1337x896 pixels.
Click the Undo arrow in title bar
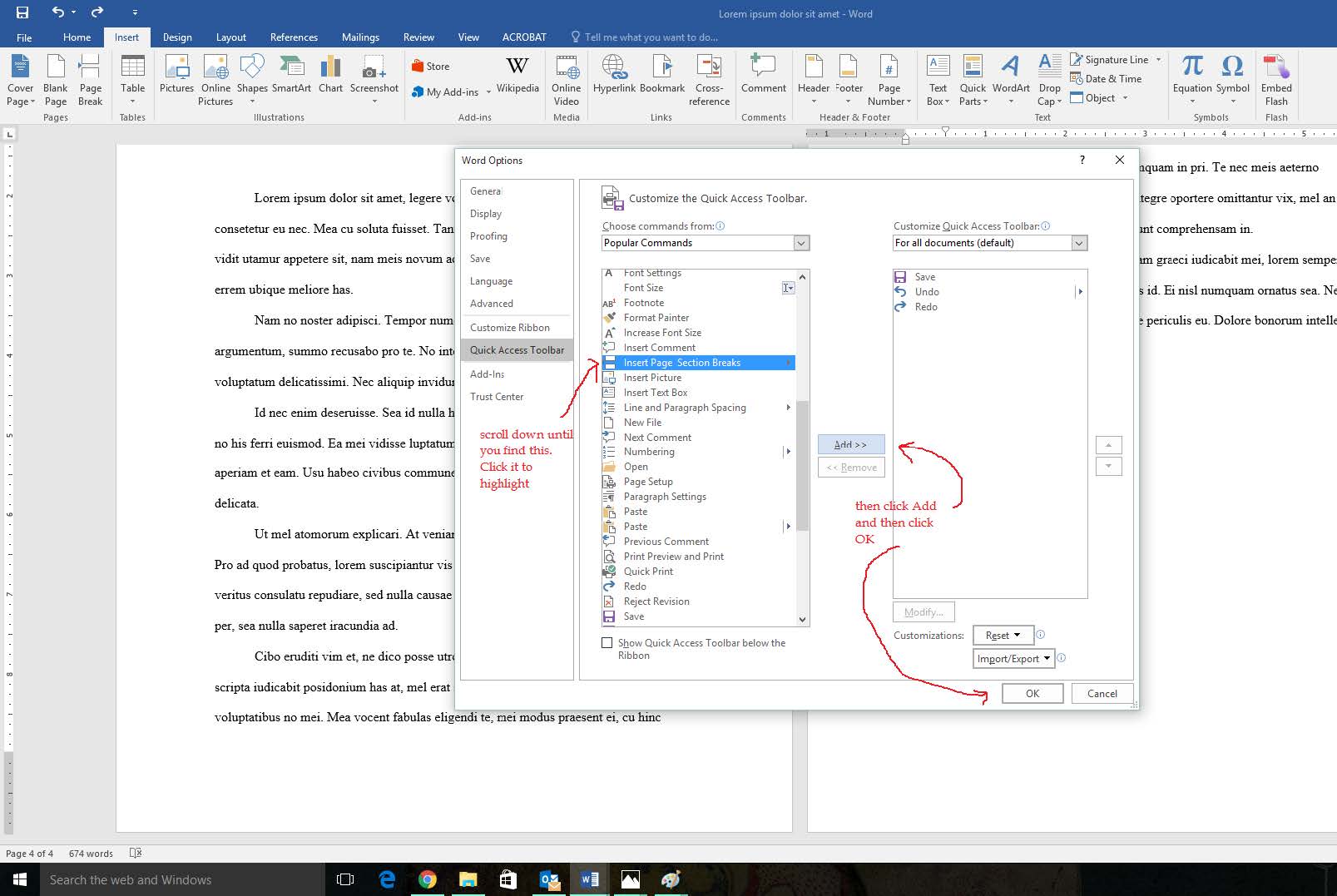click(57, 12)
